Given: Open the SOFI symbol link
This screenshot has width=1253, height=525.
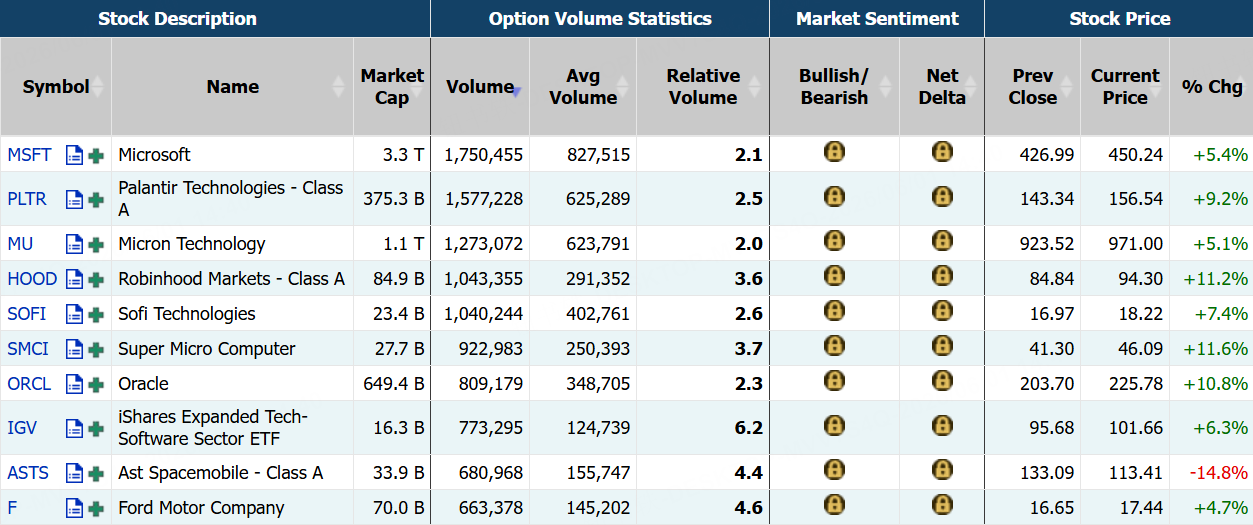Looking at the screenshot, I should [x=27, y=314].
